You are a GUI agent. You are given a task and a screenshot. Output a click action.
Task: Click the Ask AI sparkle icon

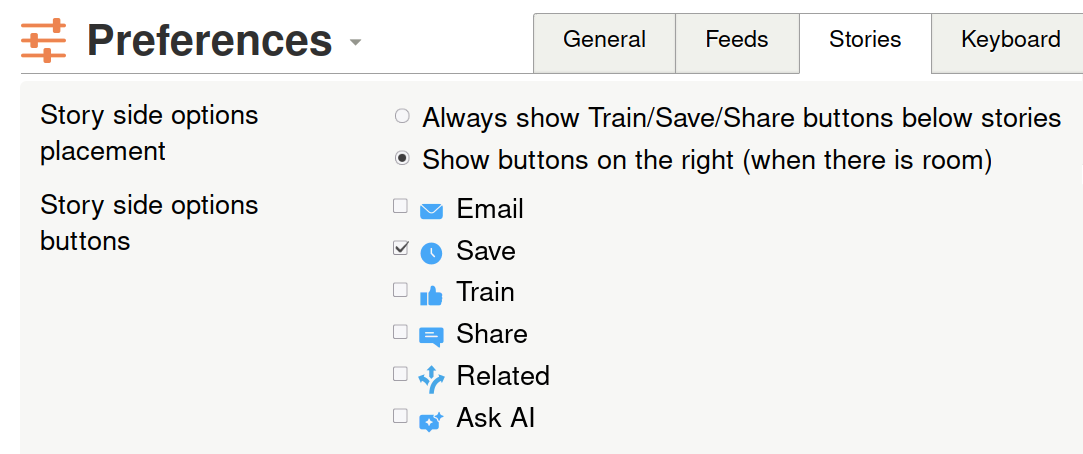431,421
